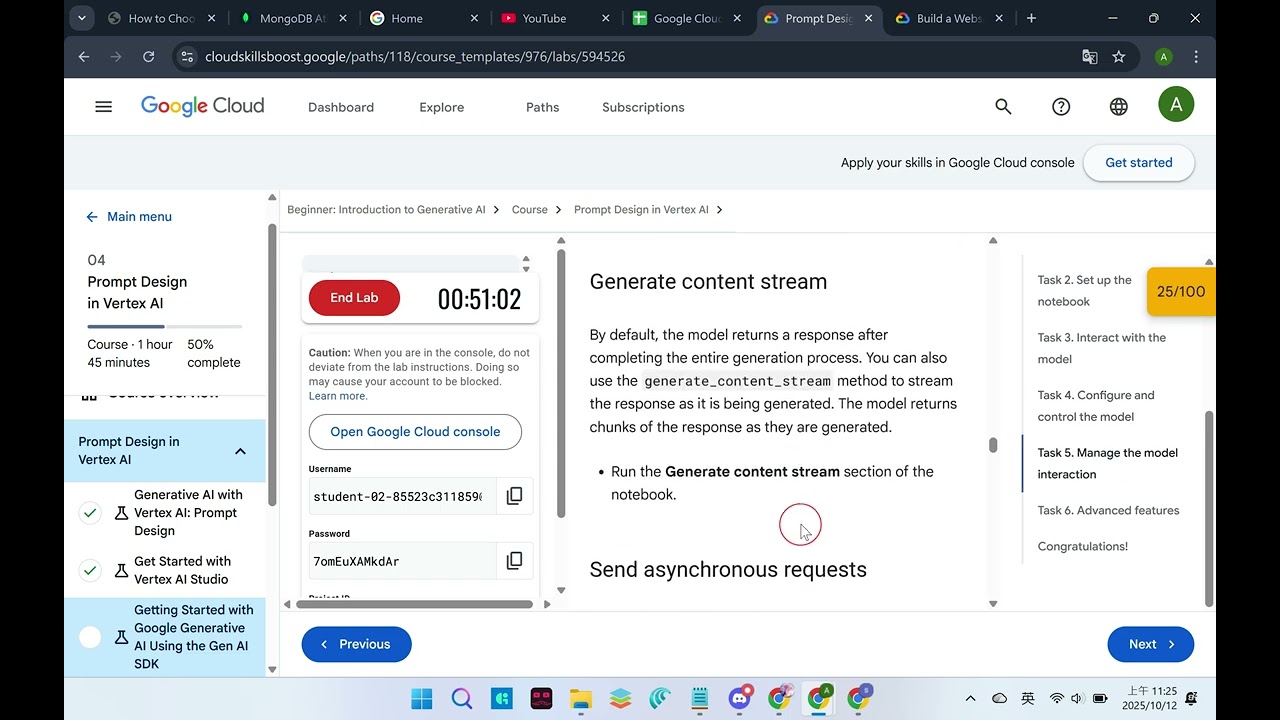This screenshot has width=1280, height=720.
Task: Jump to Congratulations! outline item
Action: pyautogui.click(x=1083, y=547)
